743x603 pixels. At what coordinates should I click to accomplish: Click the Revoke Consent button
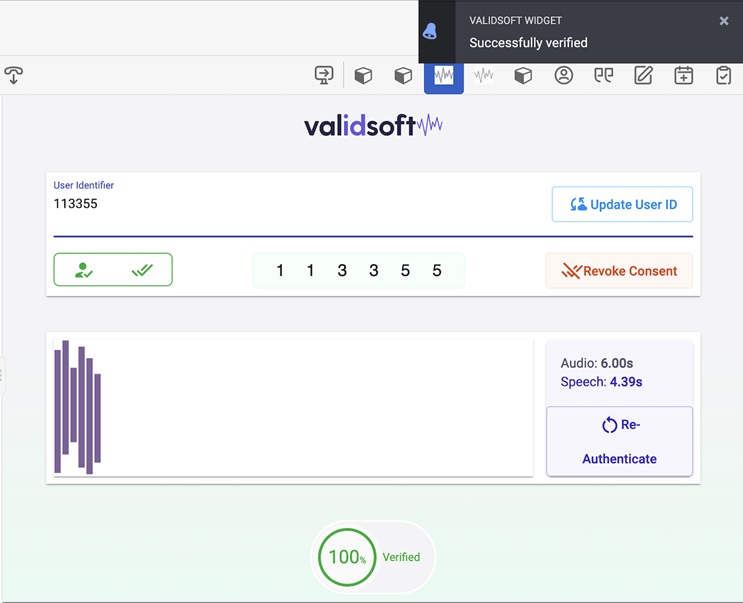(619, 271)
